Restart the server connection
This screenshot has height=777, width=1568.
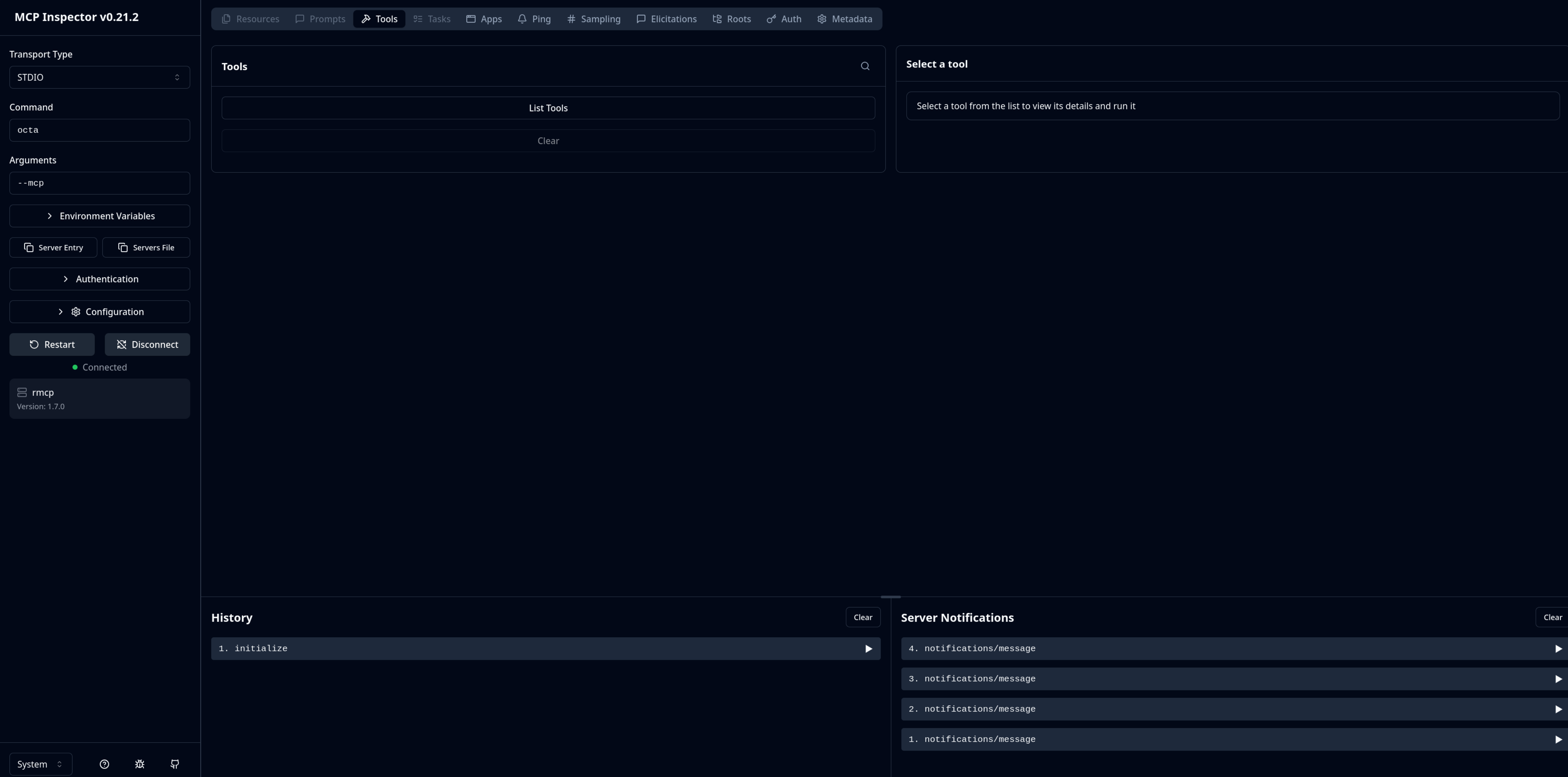coord(52,344)
